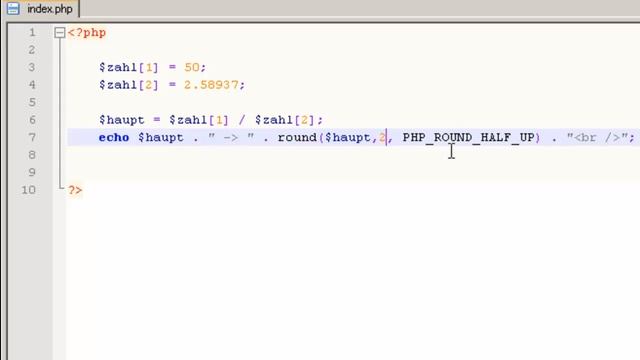Click line number 10 in the margin
Viewport: 640px width, 360px height.
pos(29,190)
